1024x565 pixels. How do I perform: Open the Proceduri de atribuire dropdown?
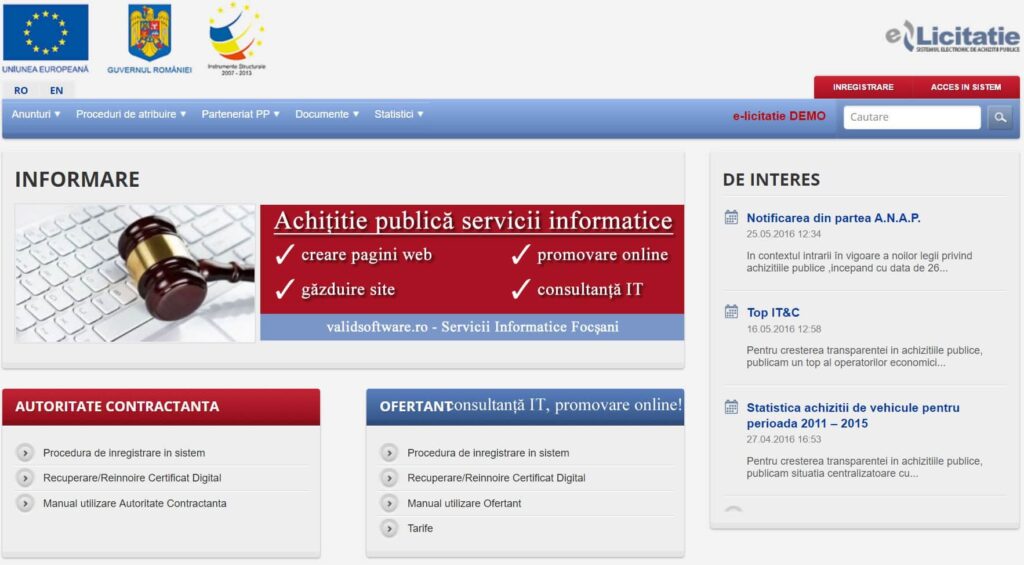point(131,114)
